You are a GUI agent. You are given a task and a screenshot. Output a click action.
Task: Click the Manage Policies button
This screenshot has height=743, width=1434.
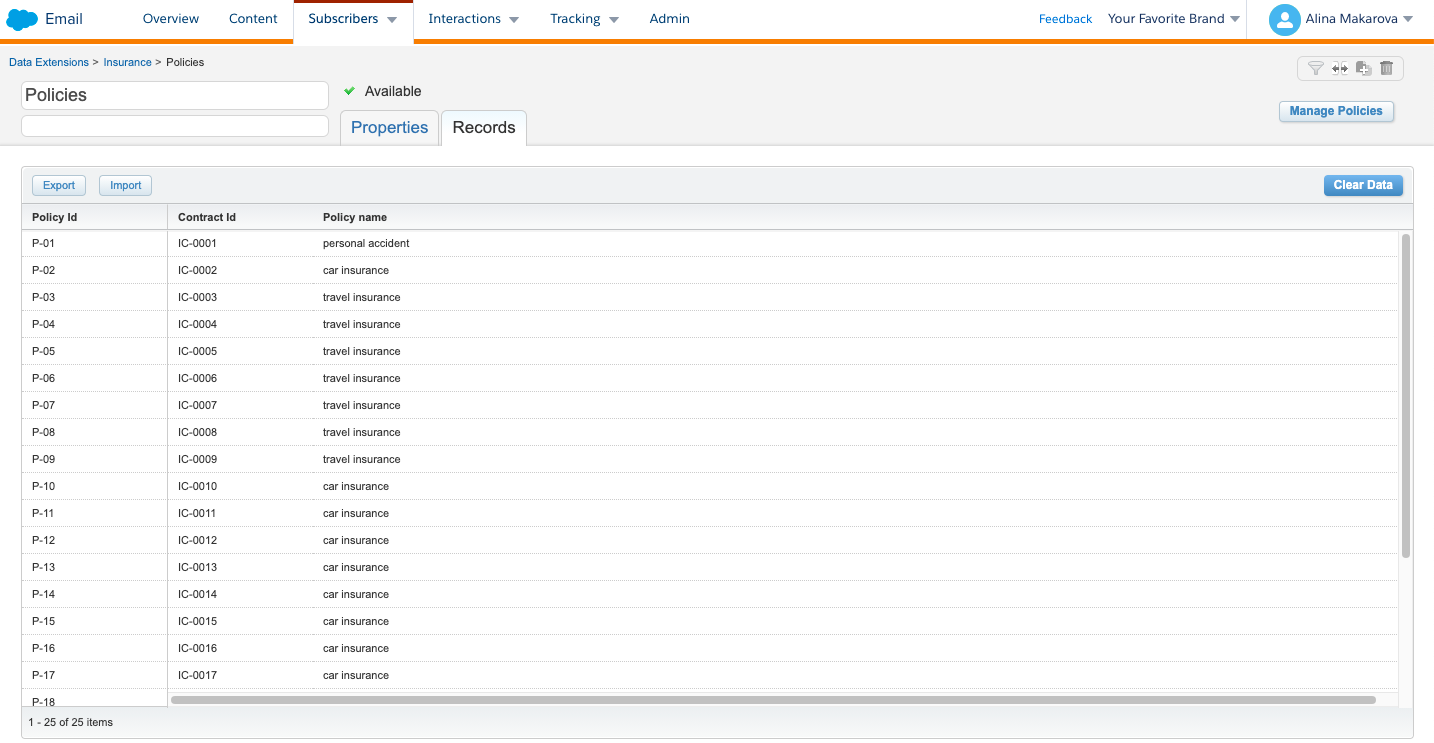[1336, 111]
